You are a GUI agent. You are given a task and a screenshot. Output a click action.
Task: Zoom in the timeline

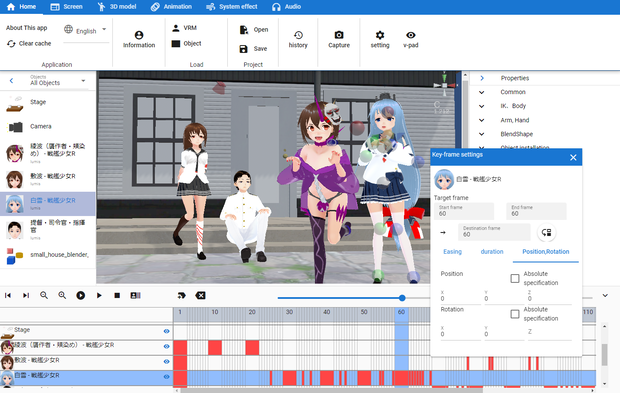(62, 295)
